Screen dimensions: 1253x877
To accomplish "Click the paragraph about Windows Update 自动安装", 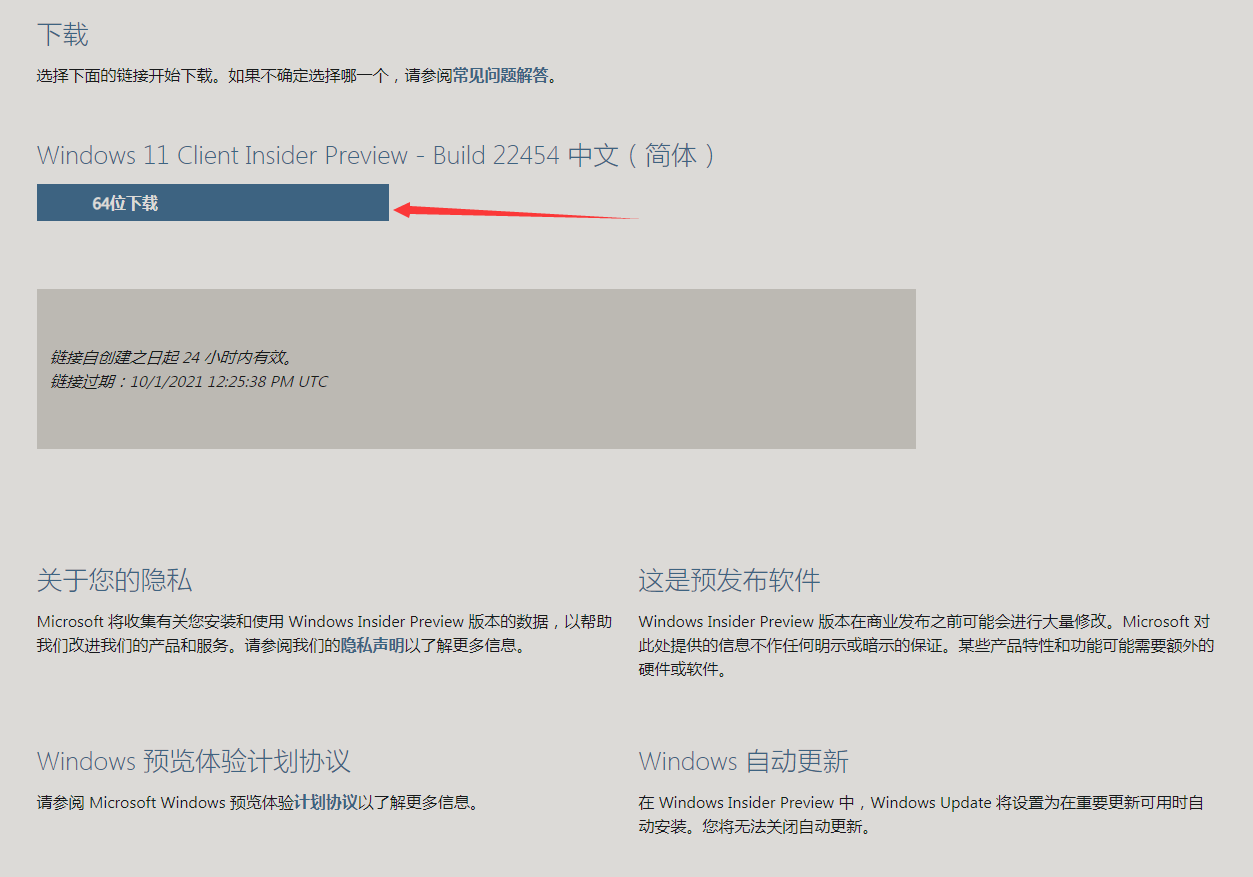I will point(921,814).
